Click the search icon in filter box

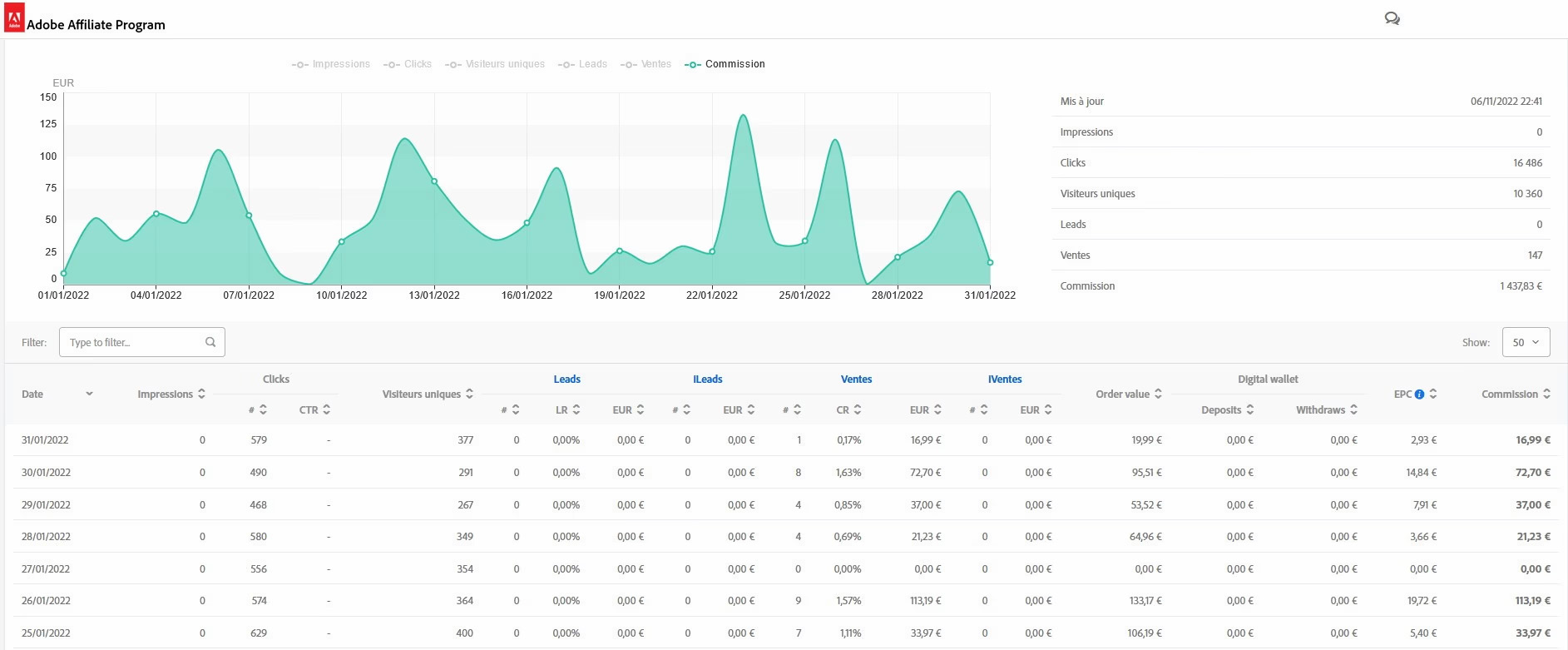point(210,342)
